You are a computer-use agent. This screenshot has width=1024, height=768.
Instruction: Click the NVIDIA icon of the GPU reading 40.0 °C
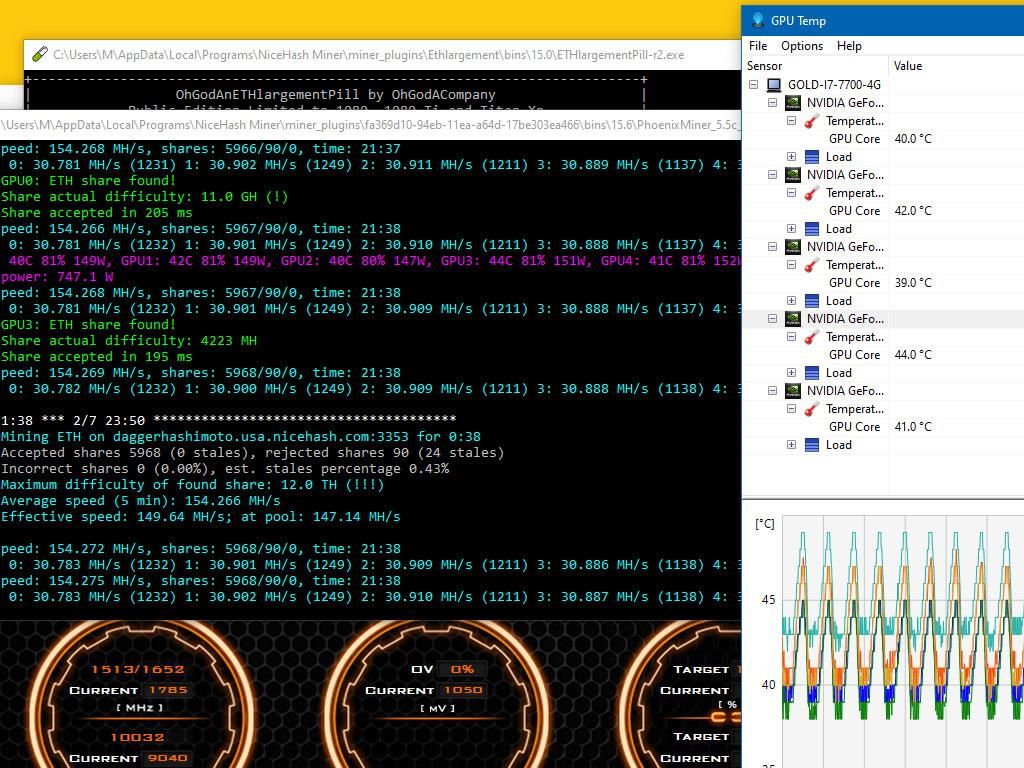[x=793, y=103]
